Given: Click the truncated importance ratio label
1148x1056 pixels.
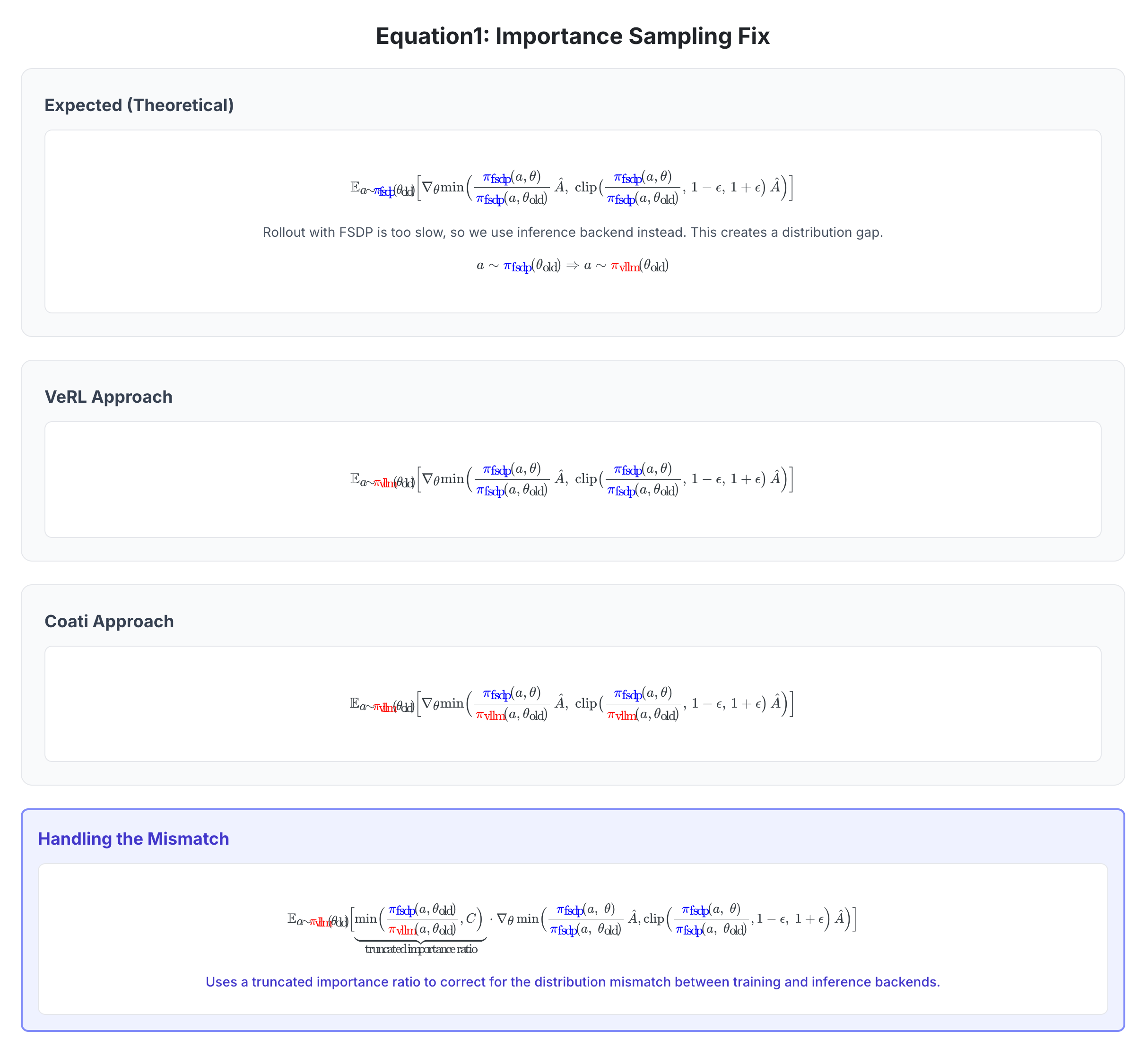Looking at the screenshot, I should pos(421,949).
